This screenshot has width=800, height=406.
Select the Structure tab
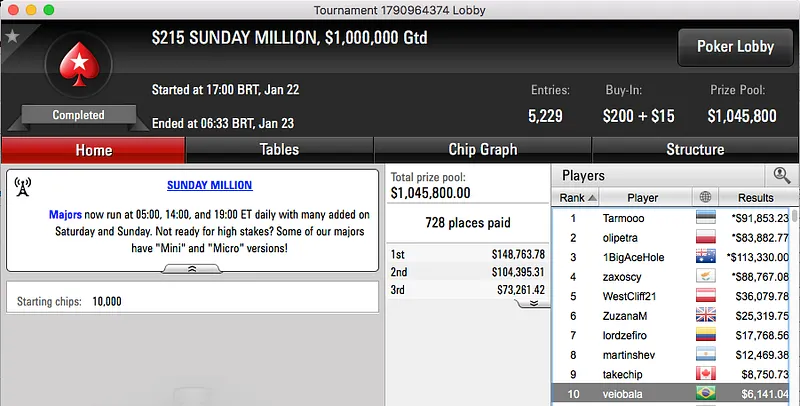(695, 150)
